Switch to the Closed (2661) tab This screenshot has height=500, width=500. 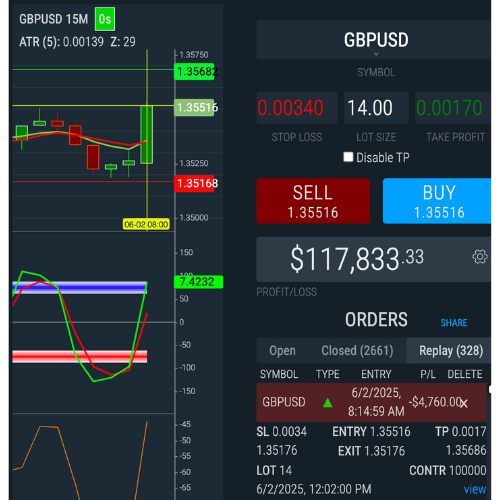point(357,351)
